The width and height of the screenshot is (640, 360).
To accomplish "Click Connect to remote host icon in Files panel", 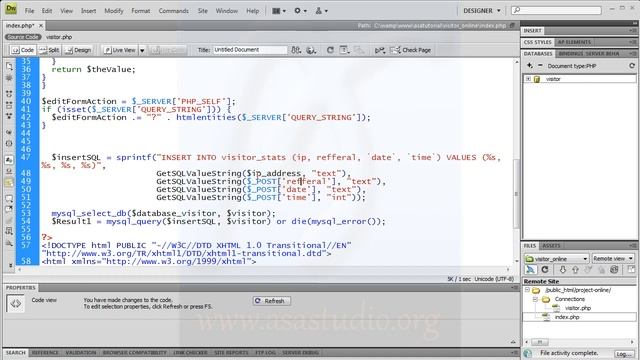I will pos(531,270).
